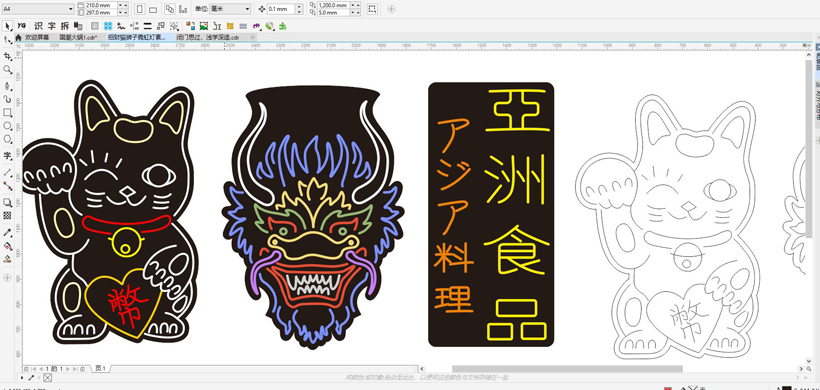Viewport: 820px width, 390px height.
Task: Open the A4 page size dropdown
Action: point(71,9)
